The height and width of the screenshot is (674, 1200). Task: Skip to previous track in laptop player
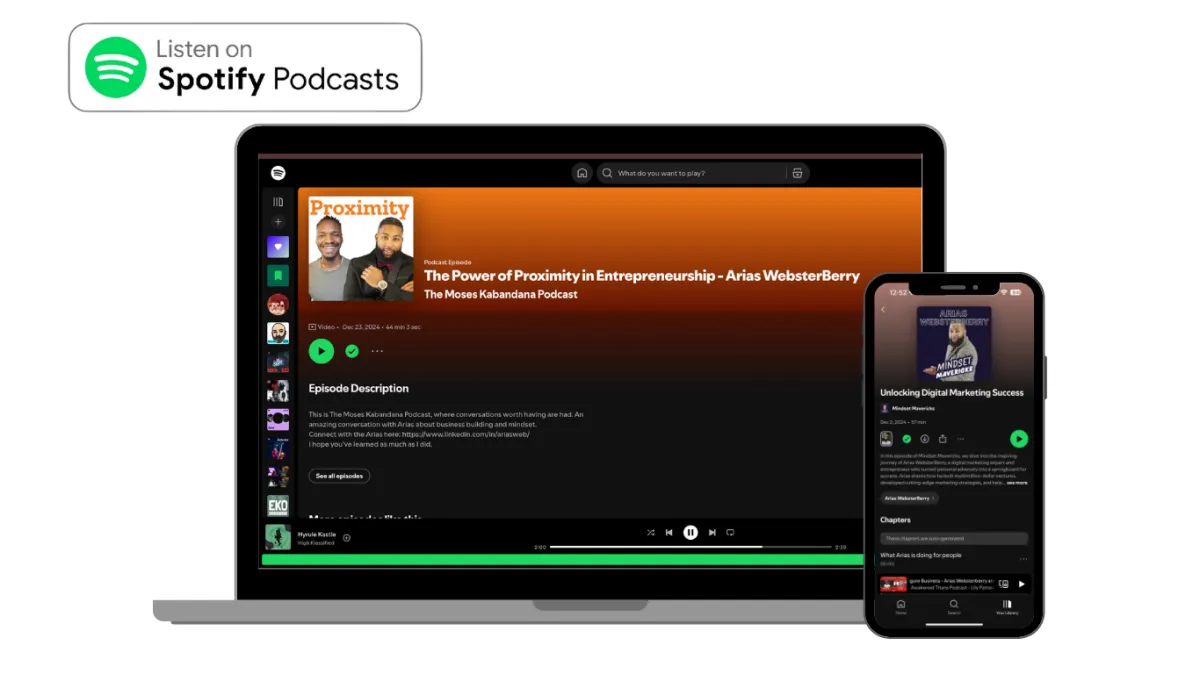669,533
